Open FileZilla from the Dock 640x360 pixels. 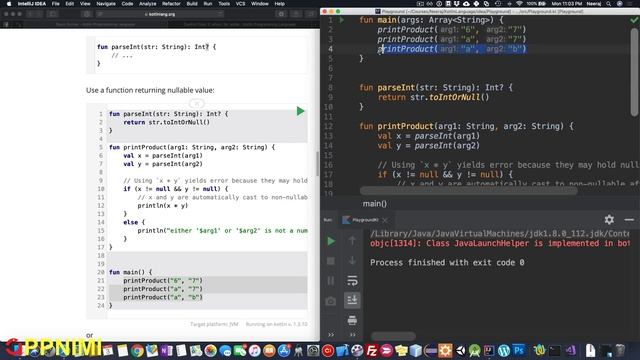pyautogui.click(x=371, y=350)
